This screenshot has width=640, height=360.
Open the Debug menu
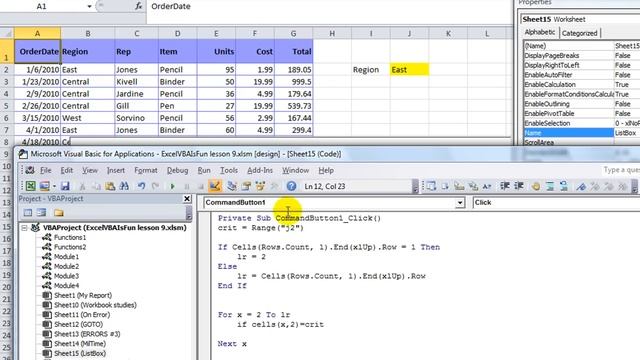(177, 170)
